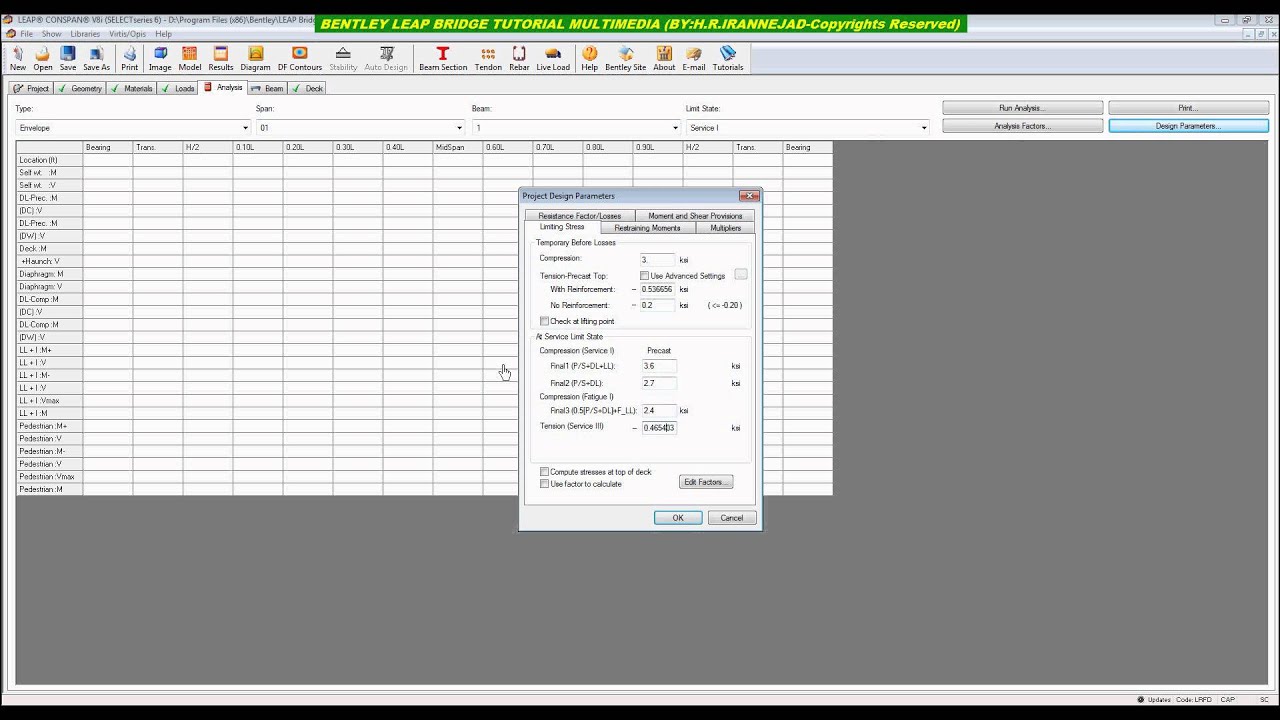Expand the Beam dropdown showing 1
This screenshot has height=720, width=1280.
point(577,128)
